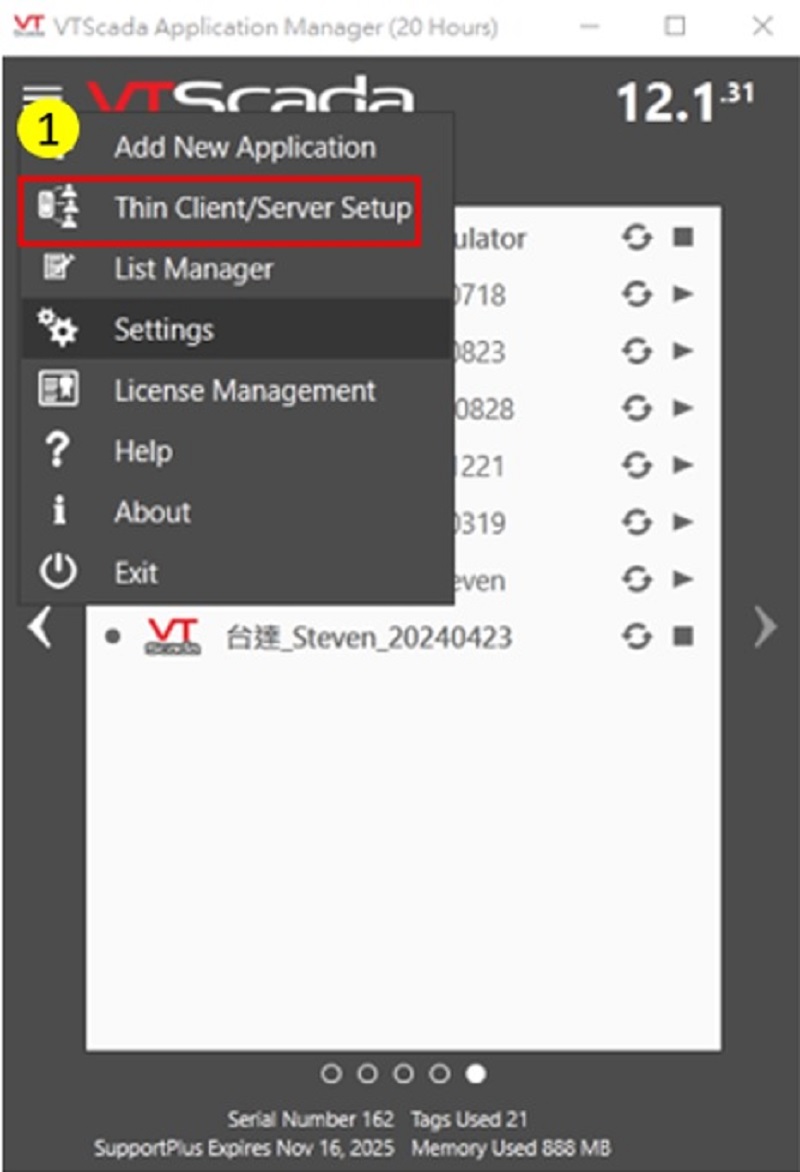The width and height of the screenshot is (800, 1172).
Task: Close the VTScada Application Manager window
Action: coord(763,26)
